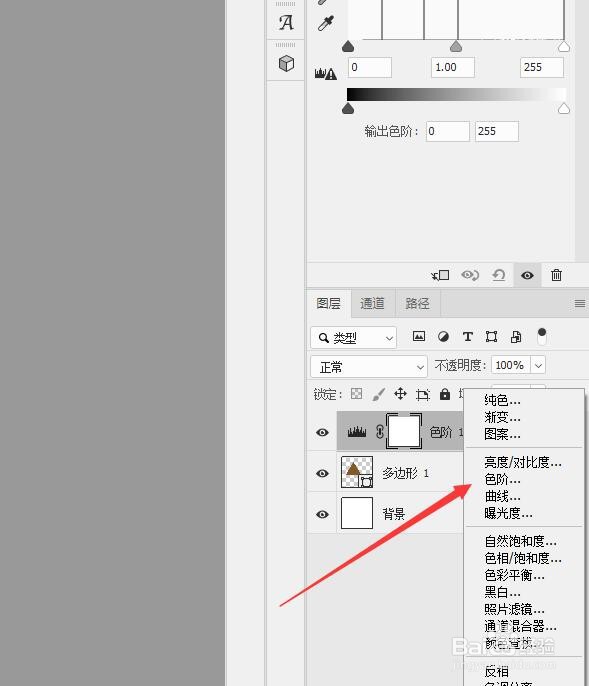The width and height of the screenshot is (589, 686).
Task: Open the 正常 blend mode dropdown
Action: 368,367
